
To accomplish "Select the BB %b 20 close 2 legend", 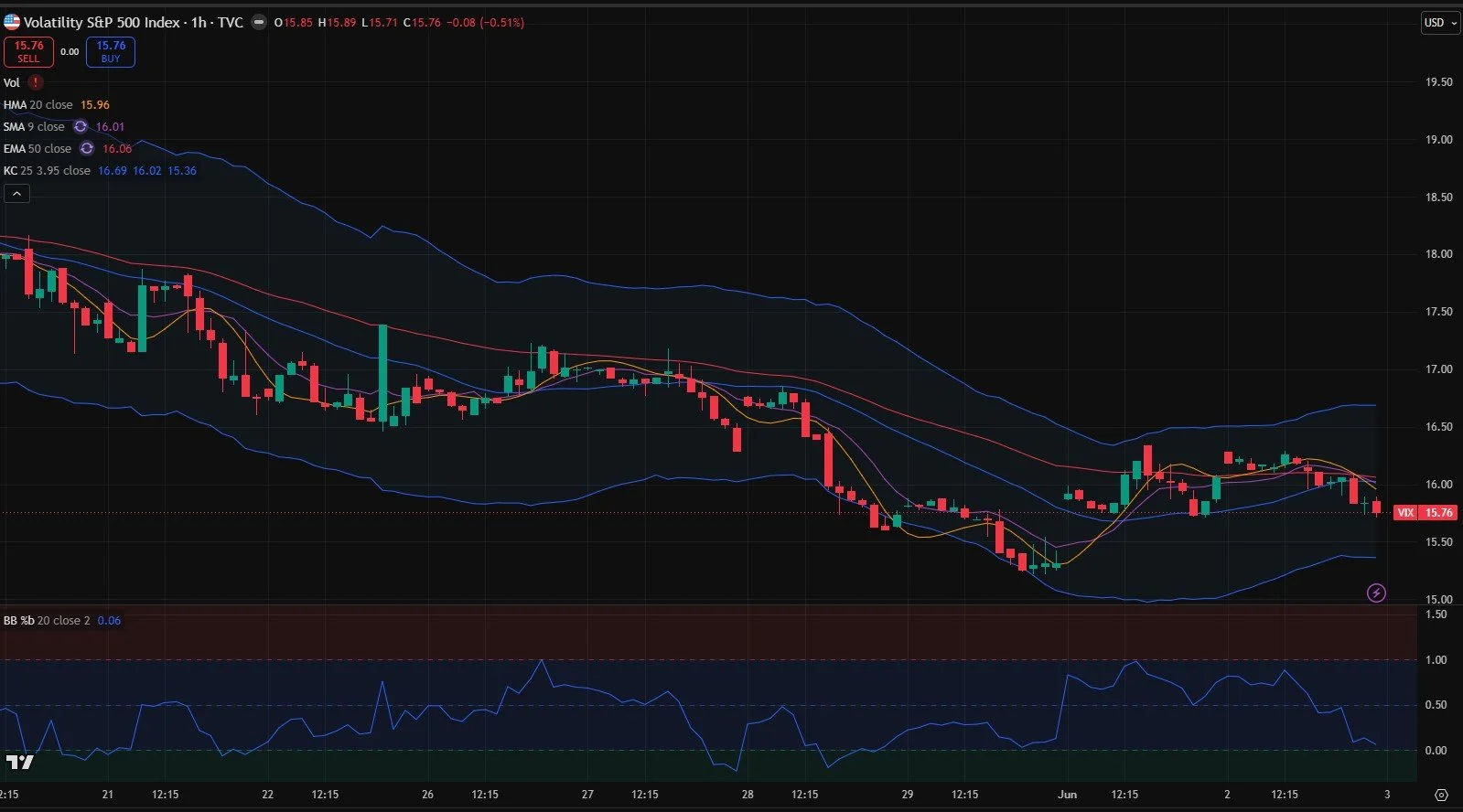I will coord(47,621).
